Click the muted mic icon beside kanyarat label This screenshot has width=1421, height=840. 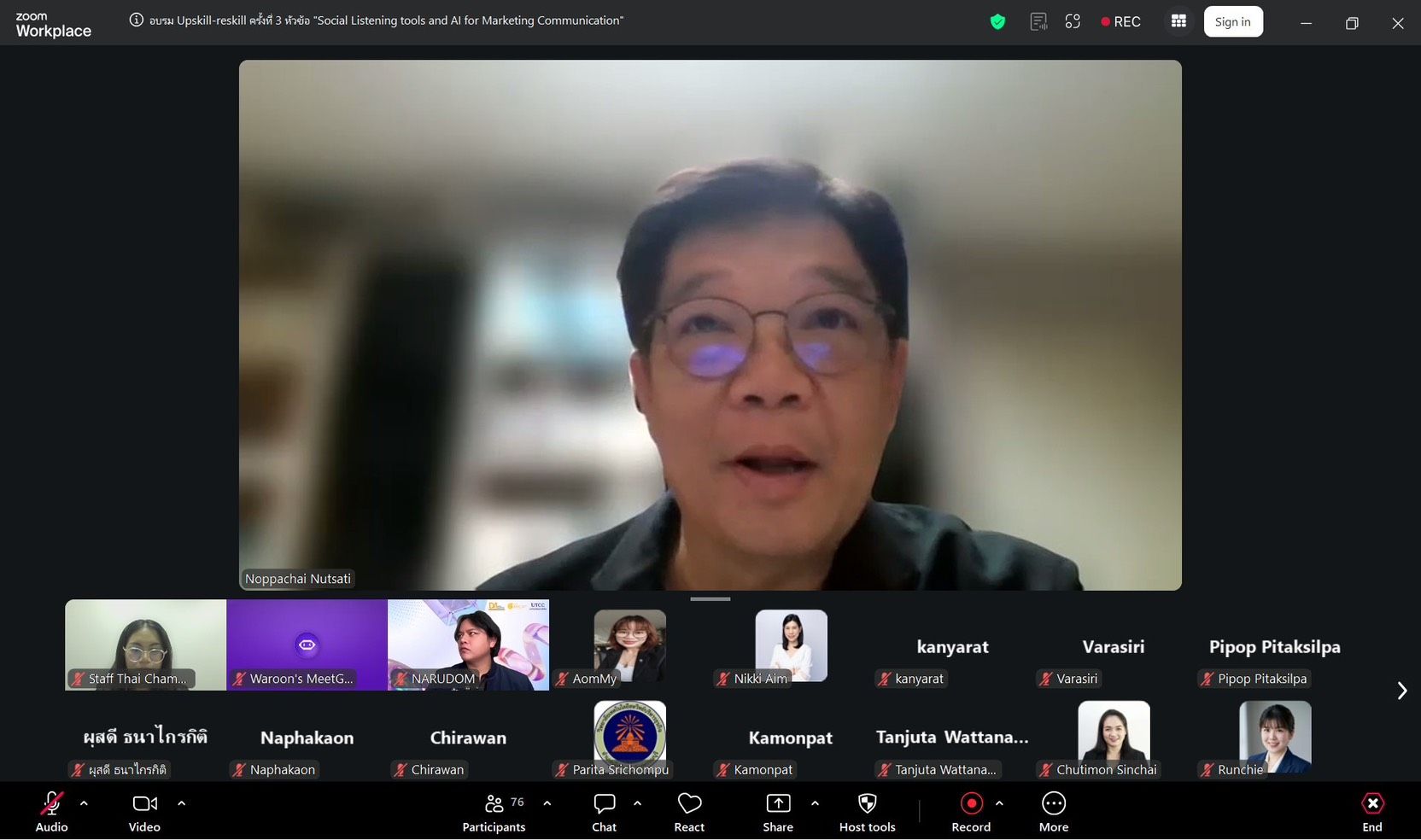885,679
